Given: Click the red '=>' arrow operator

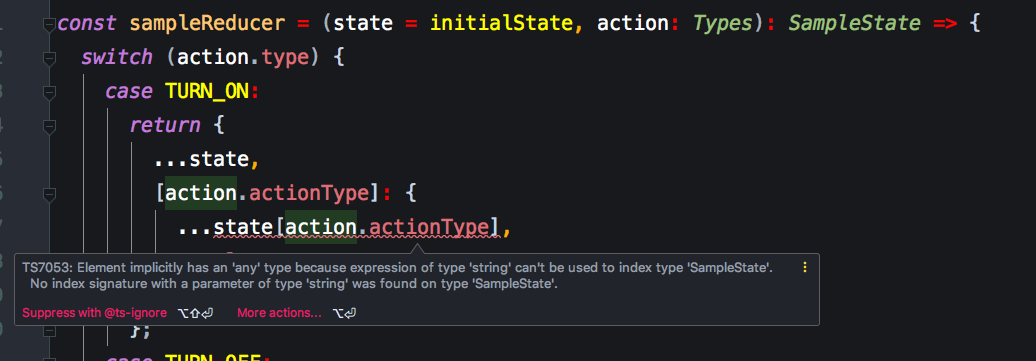Looking at the screenshot, I should (x=945, y=24).
